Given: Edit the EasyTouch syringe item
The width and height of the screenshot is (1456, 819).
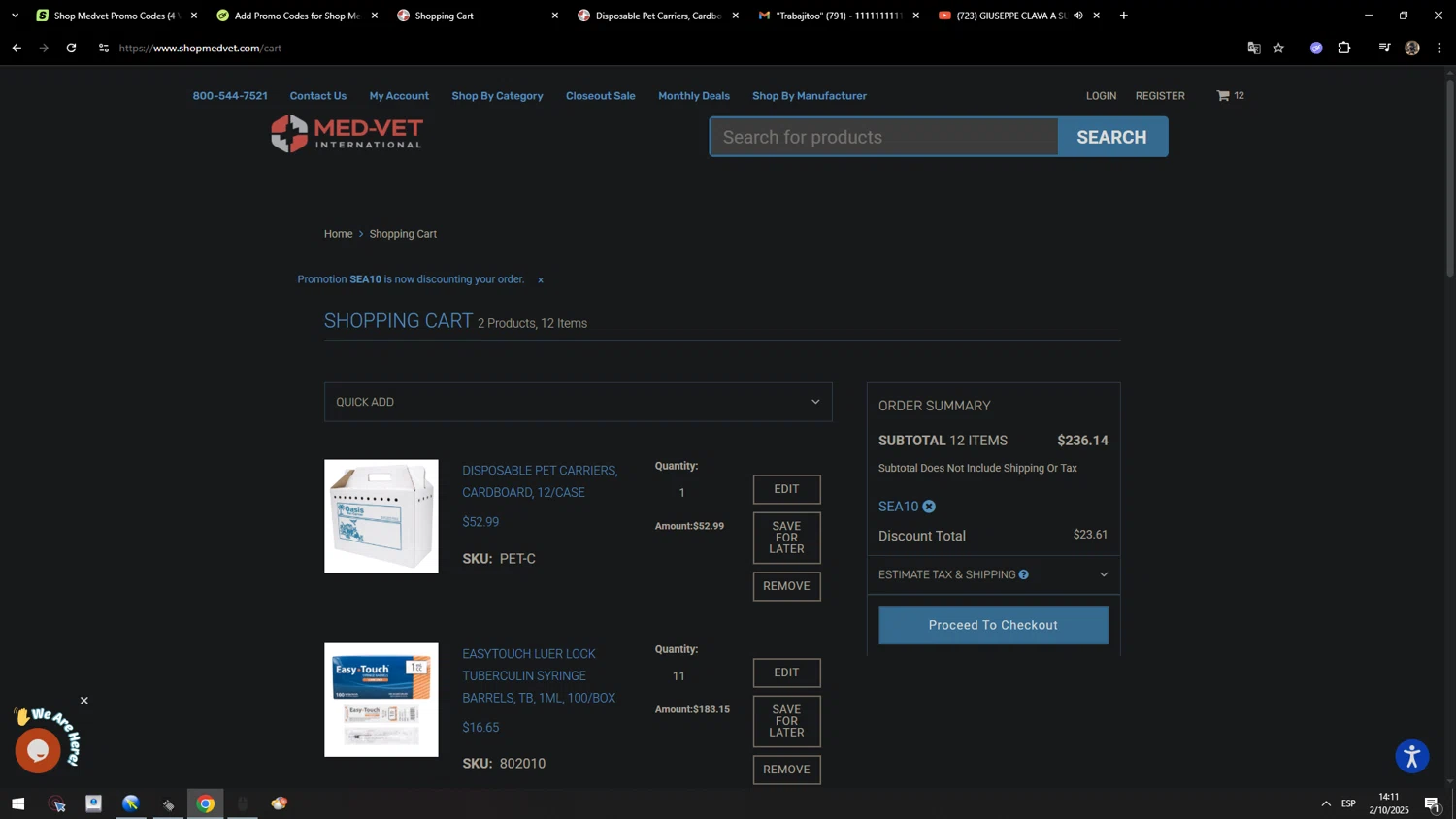Looking at the screenshot, I should point(786,672).
